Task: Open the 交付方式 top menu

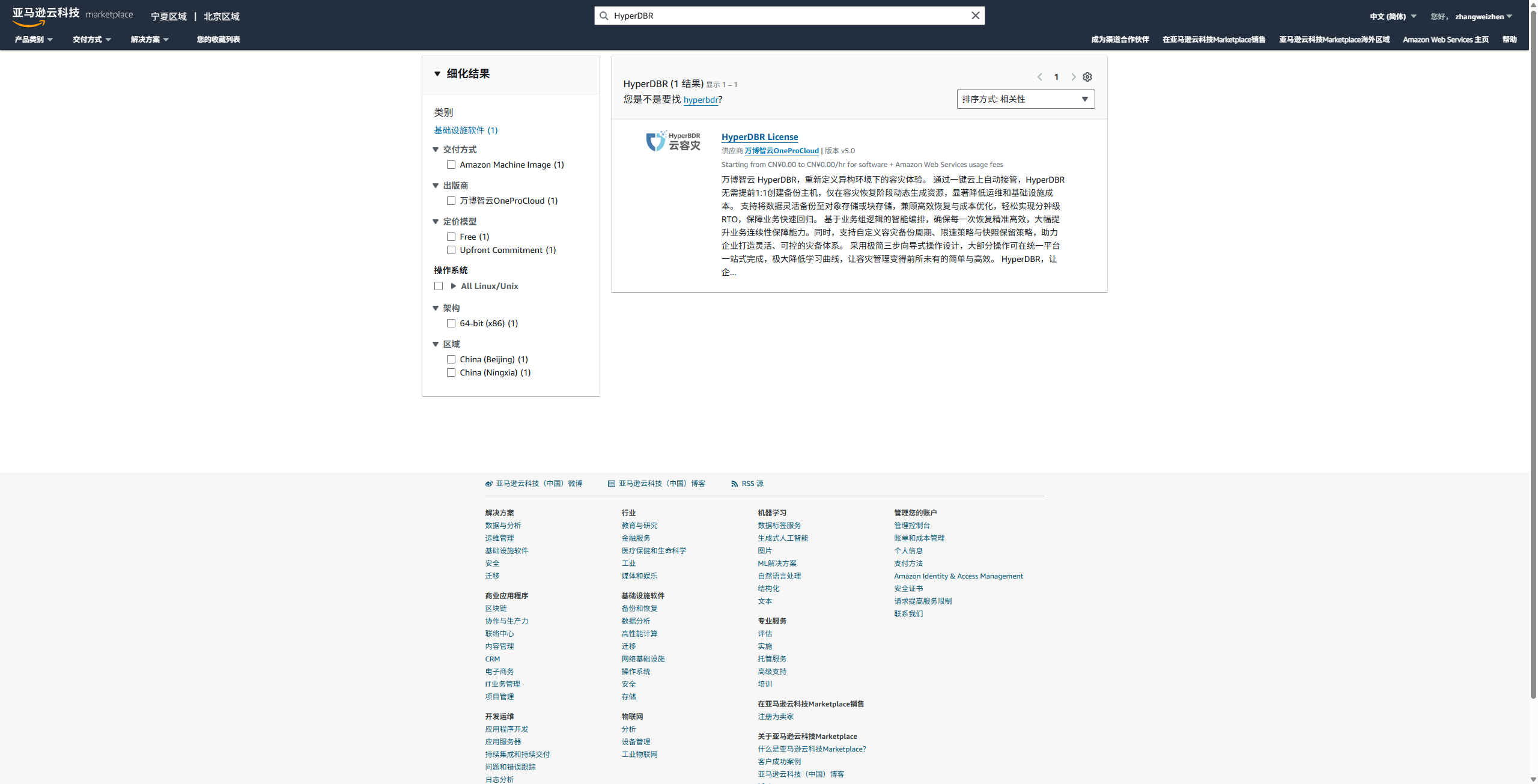Action: (x=92, y=40)
